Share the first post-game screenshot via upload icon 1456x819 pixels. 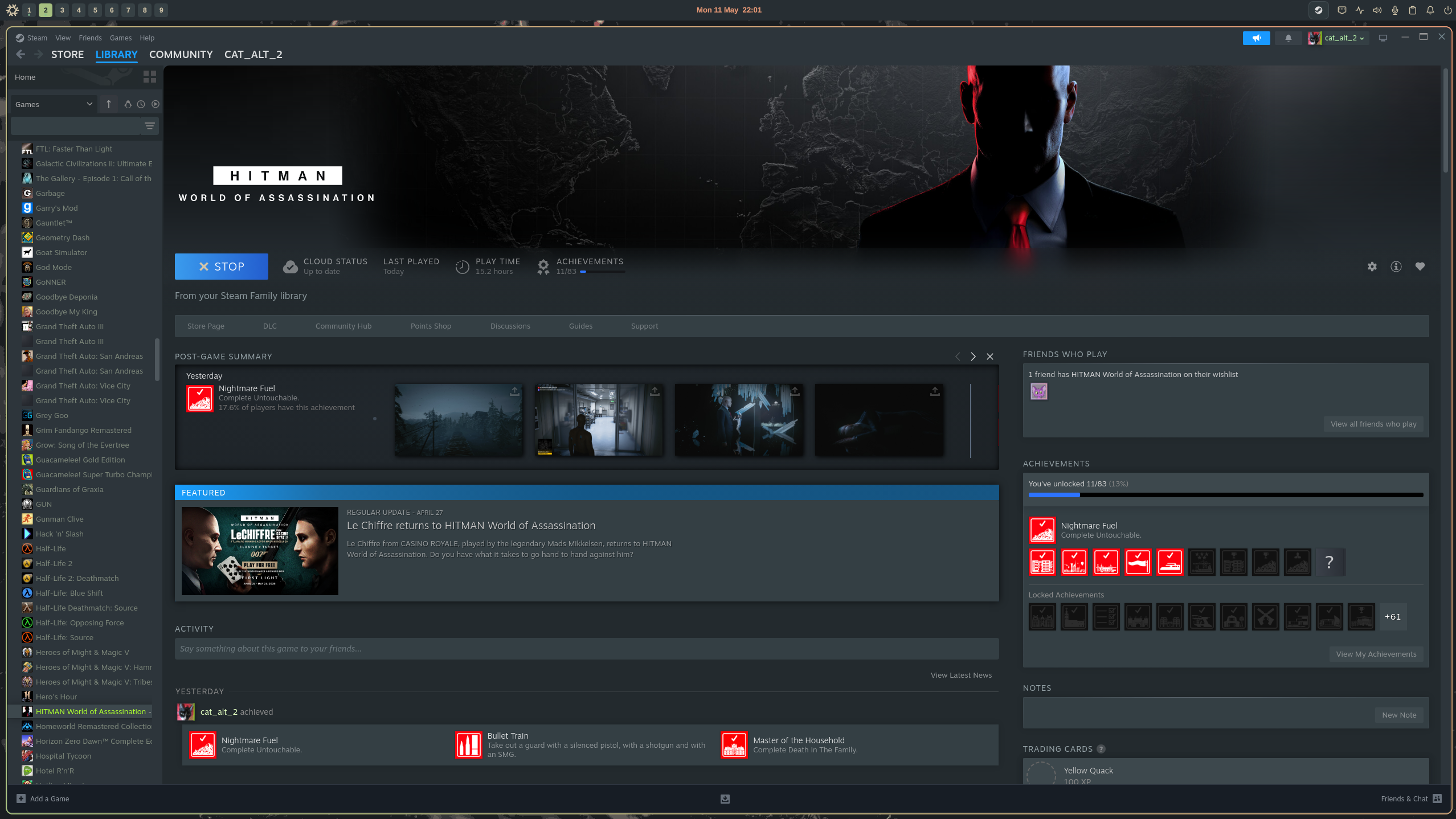coord(514,391)
